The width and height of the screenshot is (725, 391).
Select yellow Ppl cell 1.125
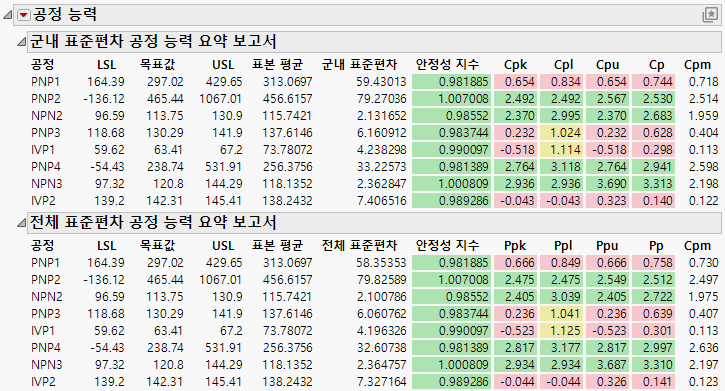562,331
